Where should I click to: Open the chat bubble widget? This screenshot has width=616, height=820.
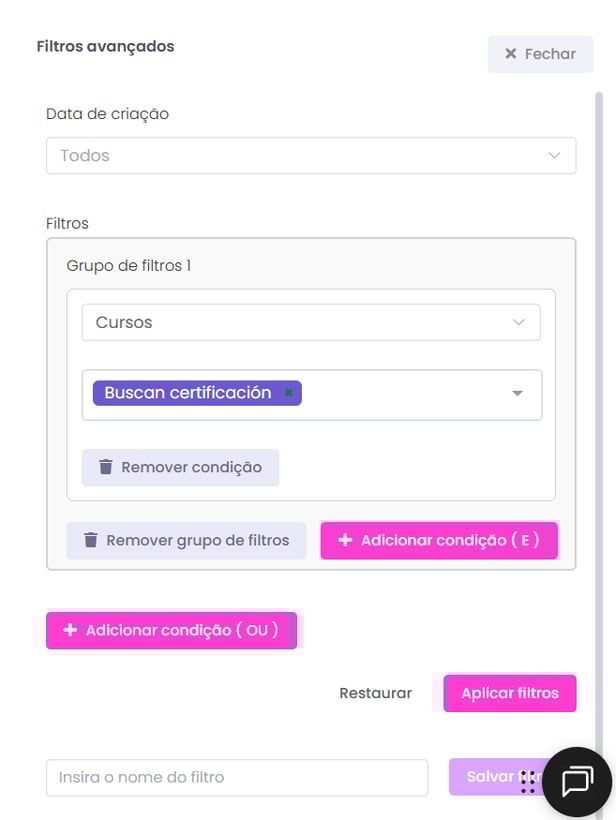[x=577, y=782]
